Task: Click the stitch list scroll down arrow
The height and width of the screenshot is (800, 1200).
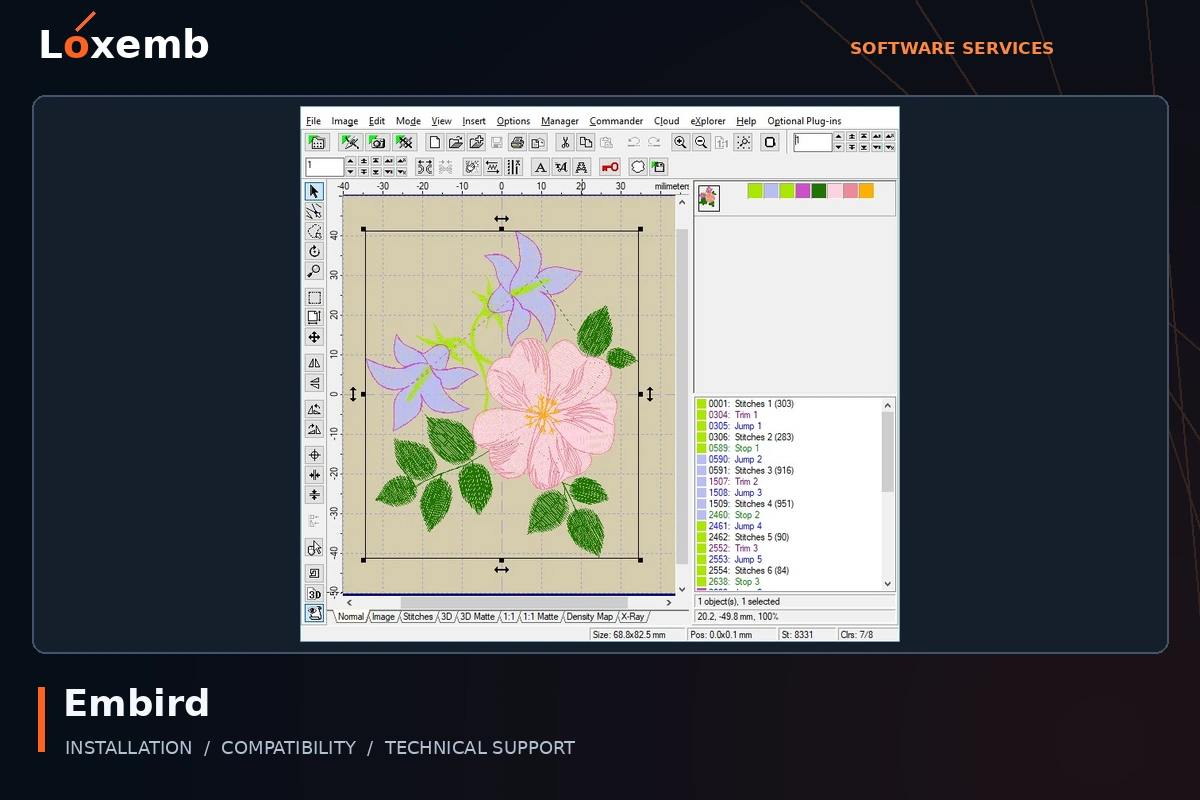Action: 888,584
